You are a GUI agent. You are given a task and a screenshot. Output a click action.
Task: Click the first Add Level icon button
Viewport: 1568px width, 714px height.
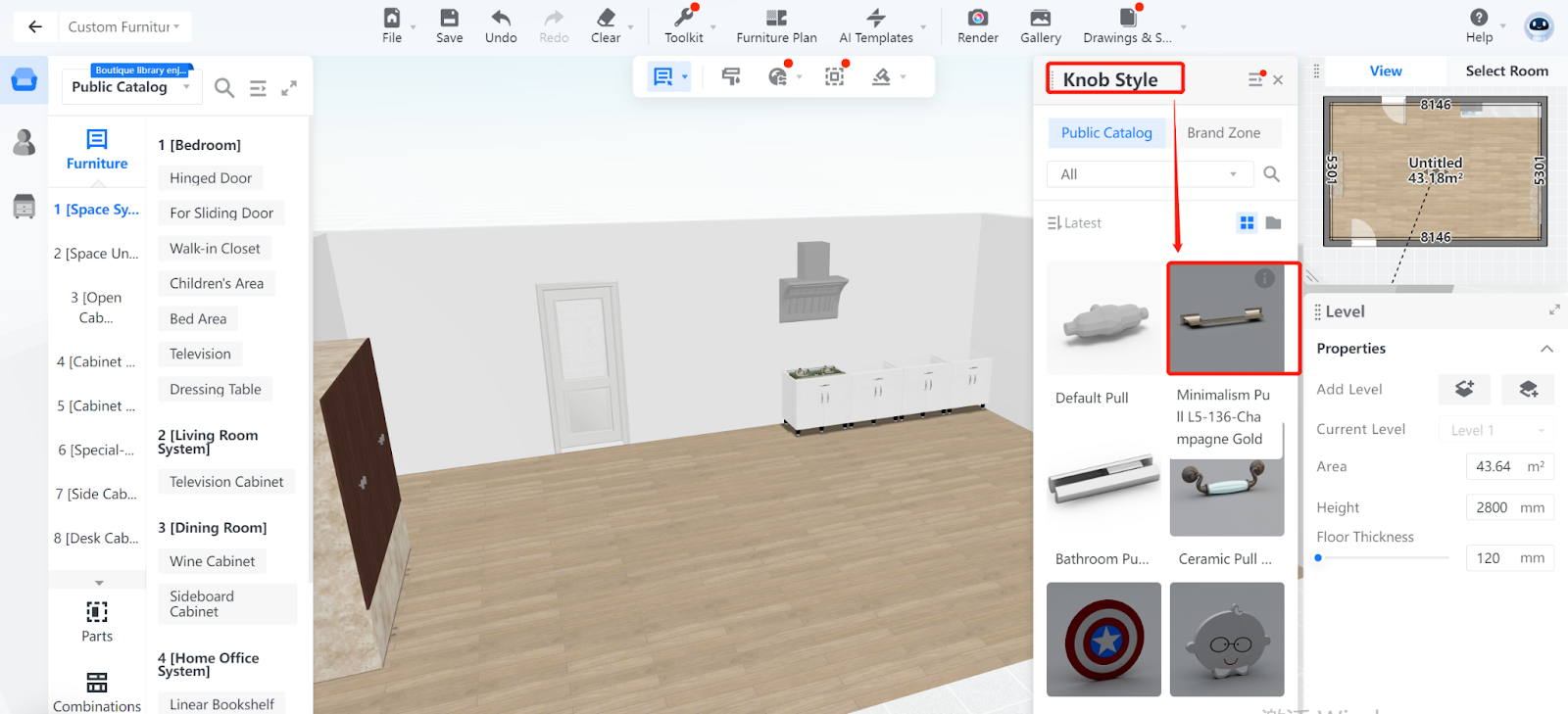[x=1464, y=389]
